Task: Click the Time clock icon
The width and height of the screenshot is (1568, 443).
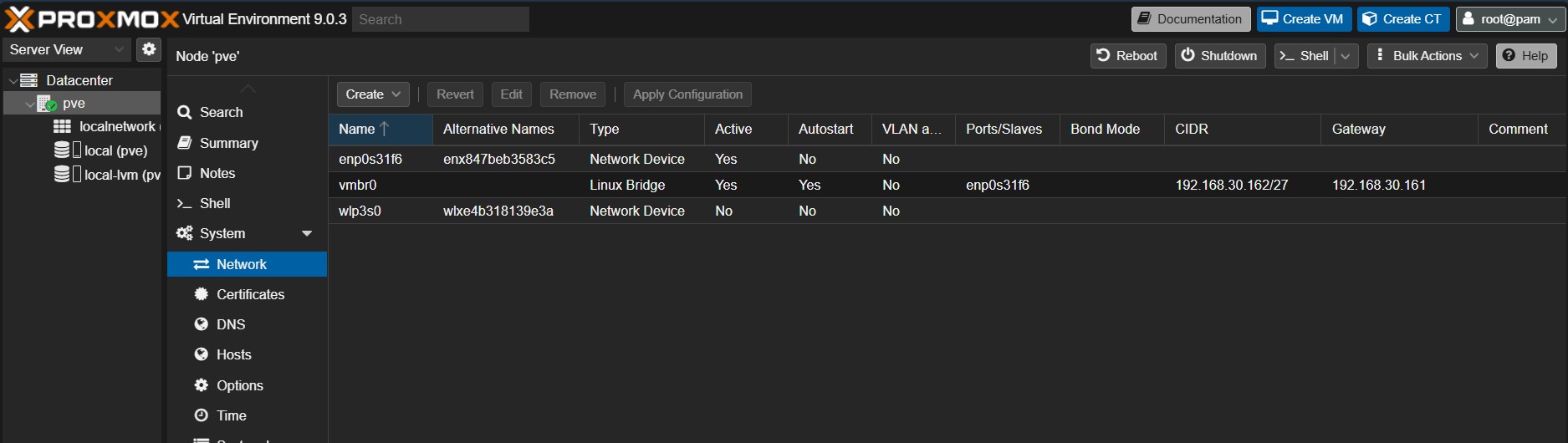Action: 201,415
